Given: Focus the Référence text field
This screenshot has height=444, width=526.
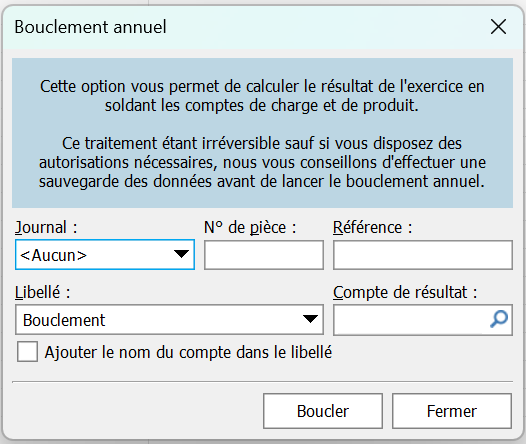Looking at the screenshot, I should [423, 255].
